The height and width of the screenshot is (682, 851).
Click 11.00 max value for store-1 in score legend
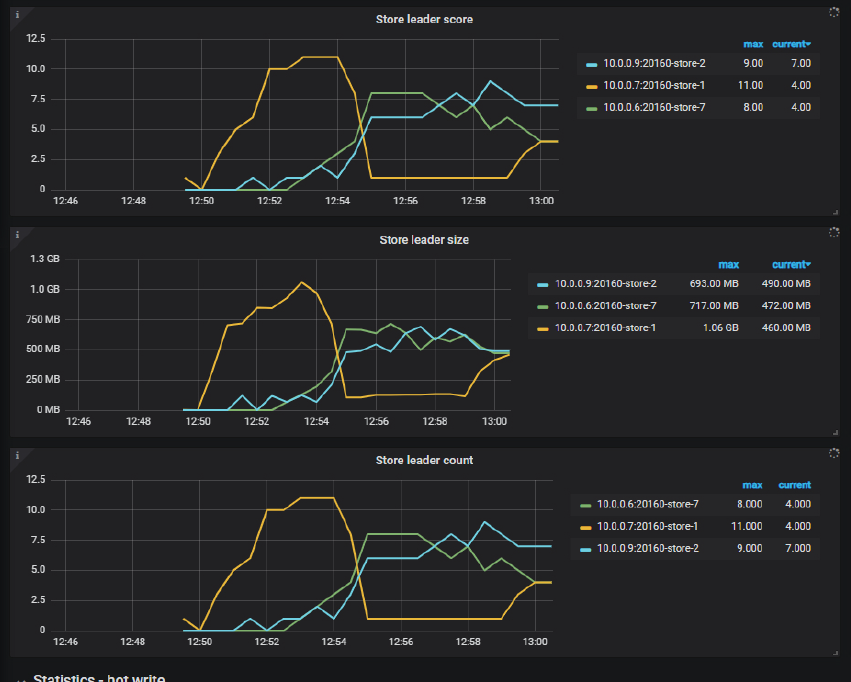click(751, 86)
